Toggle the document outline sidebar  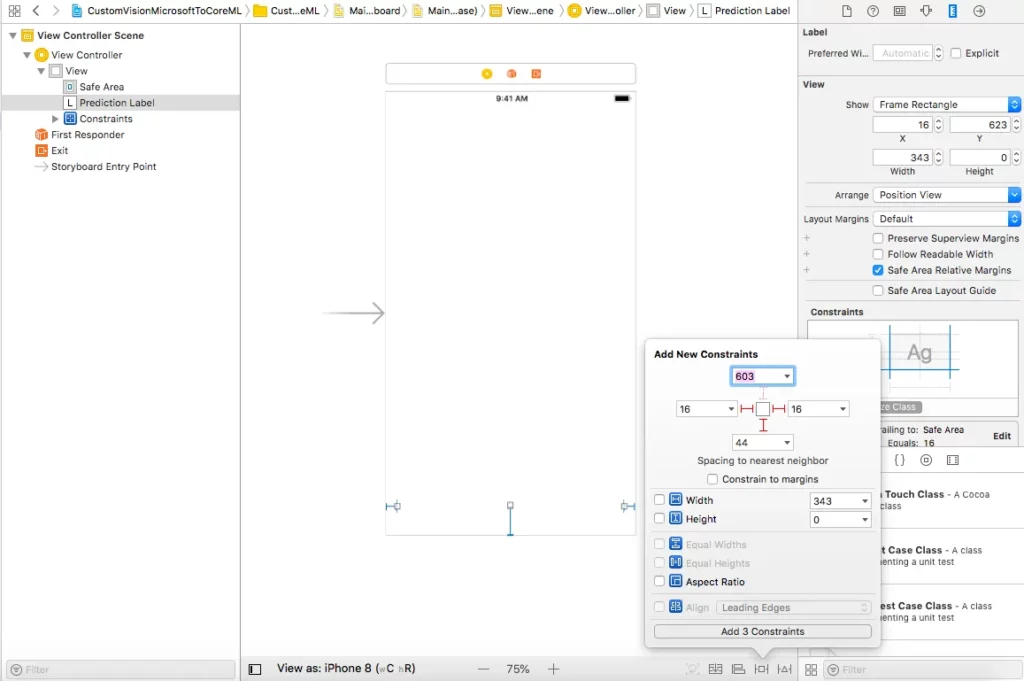coord(255,669)
